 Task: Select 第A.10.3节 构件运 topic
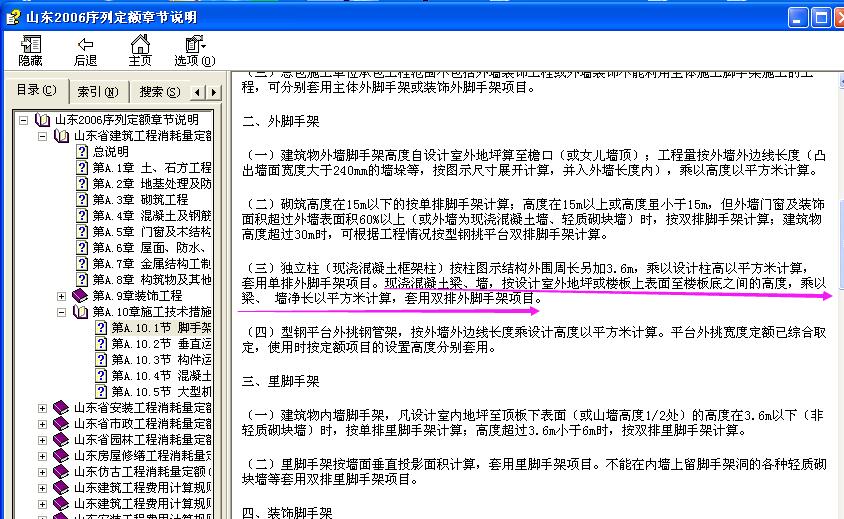pos(161,360)
